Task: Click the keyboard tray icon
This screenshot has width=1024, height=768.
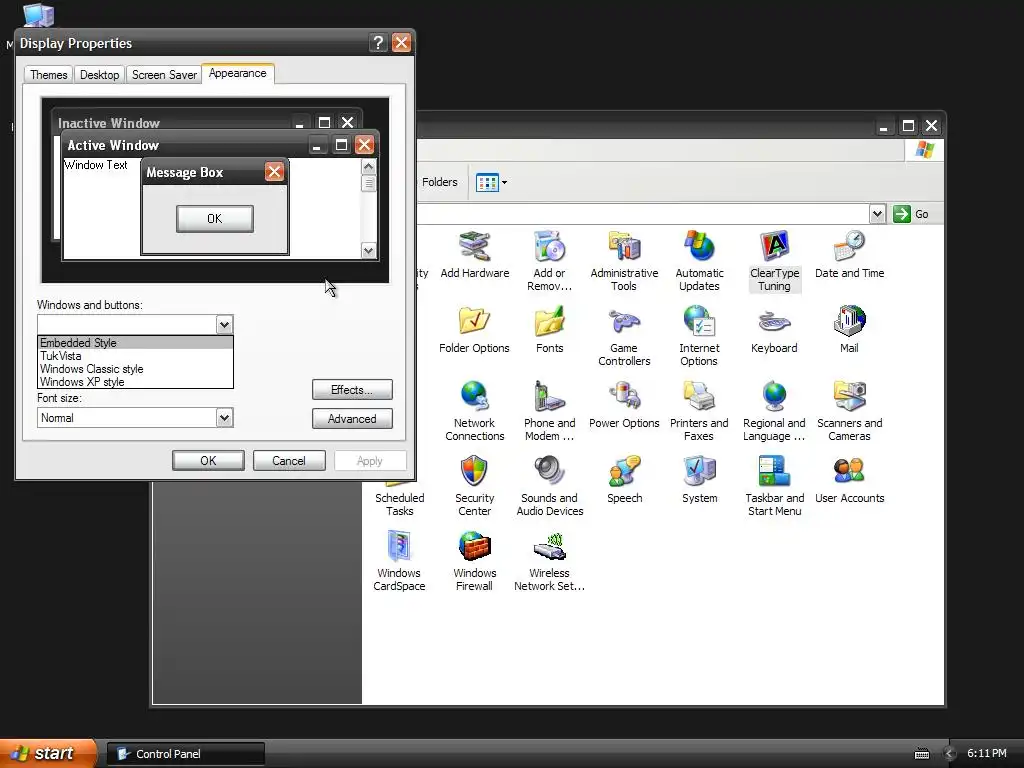Action: [921, 754]
